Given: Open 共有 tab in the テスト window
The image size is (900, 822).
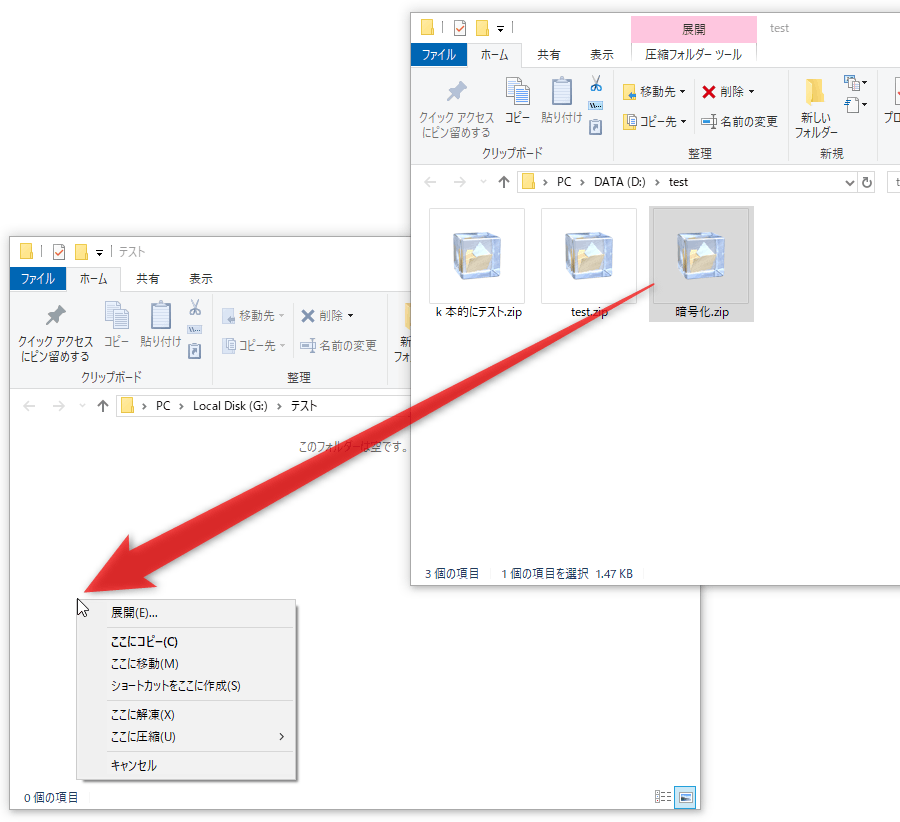Looking at the screenshot, I should pyautogui.click(x=148, y=279).
